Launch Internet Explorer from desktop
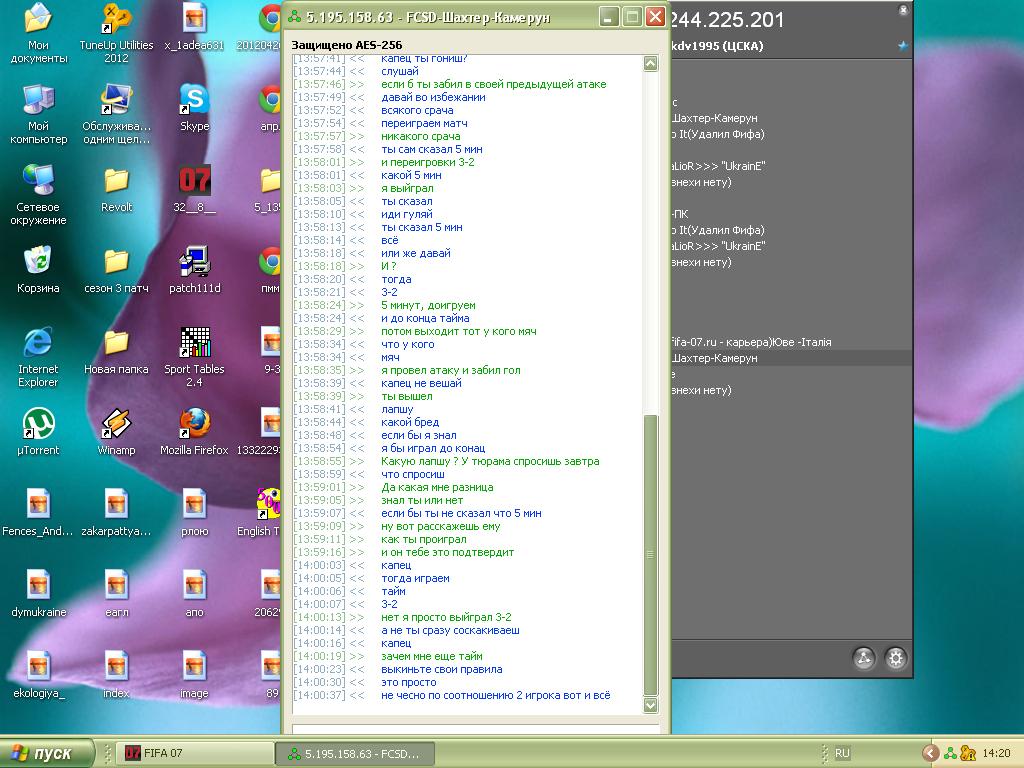The width and height of the screenshot is (1024, 768). point(39,357)
